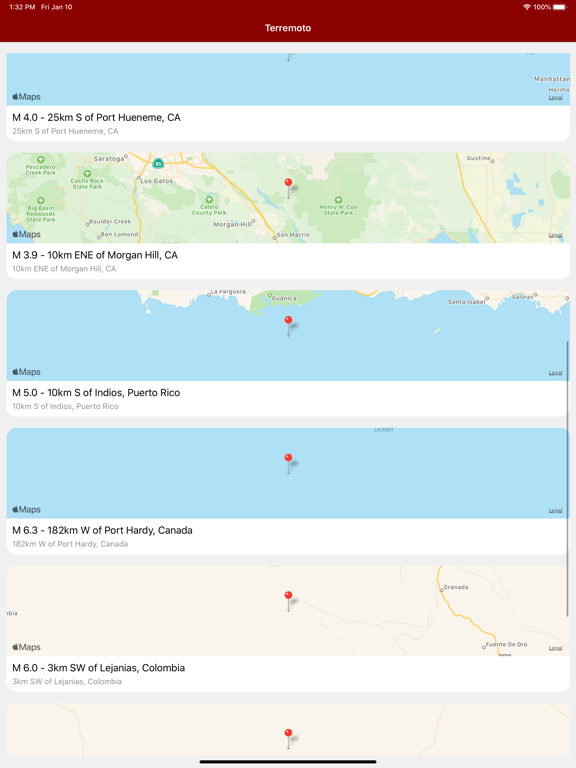Tap the clock time 1:32 PM
The height and width of the screenshot is (768, 576).
(x=22, y=7)
